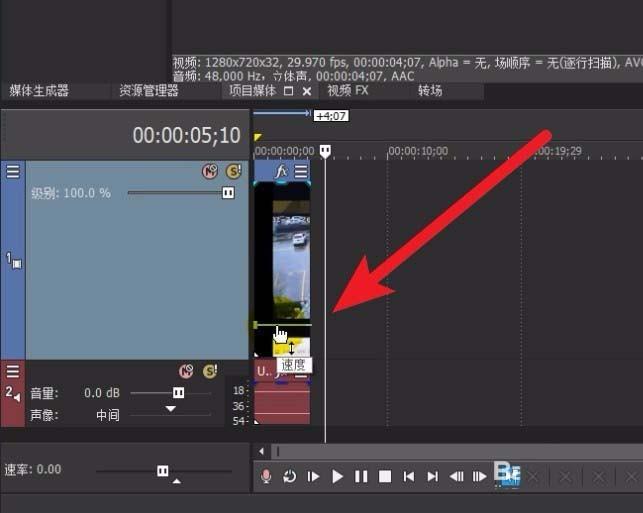Stop playback with the Stop button
This screenshot has width=643, height=513.
(385, 477)
